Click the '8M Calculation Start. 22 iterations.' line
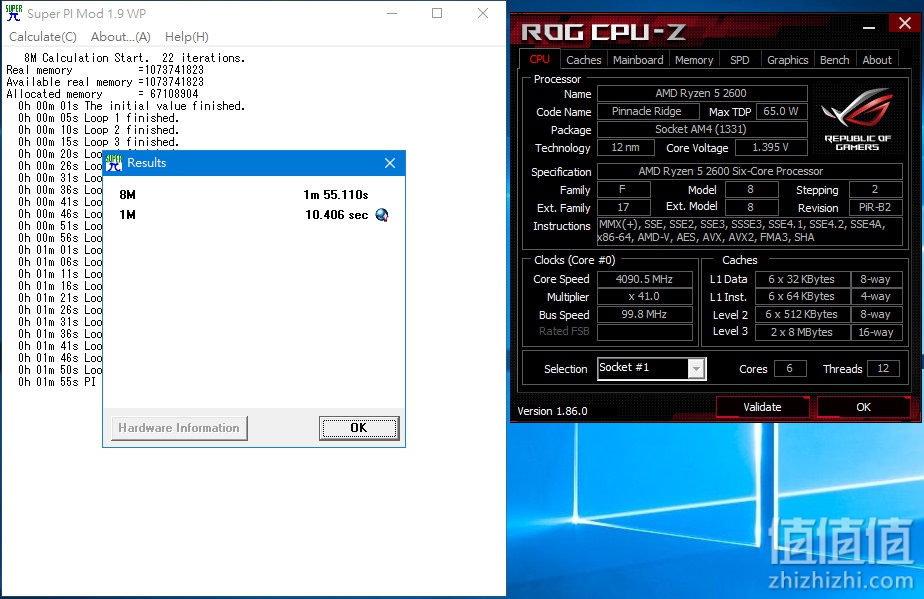This screenshot has height=599, width=924. 134,58
